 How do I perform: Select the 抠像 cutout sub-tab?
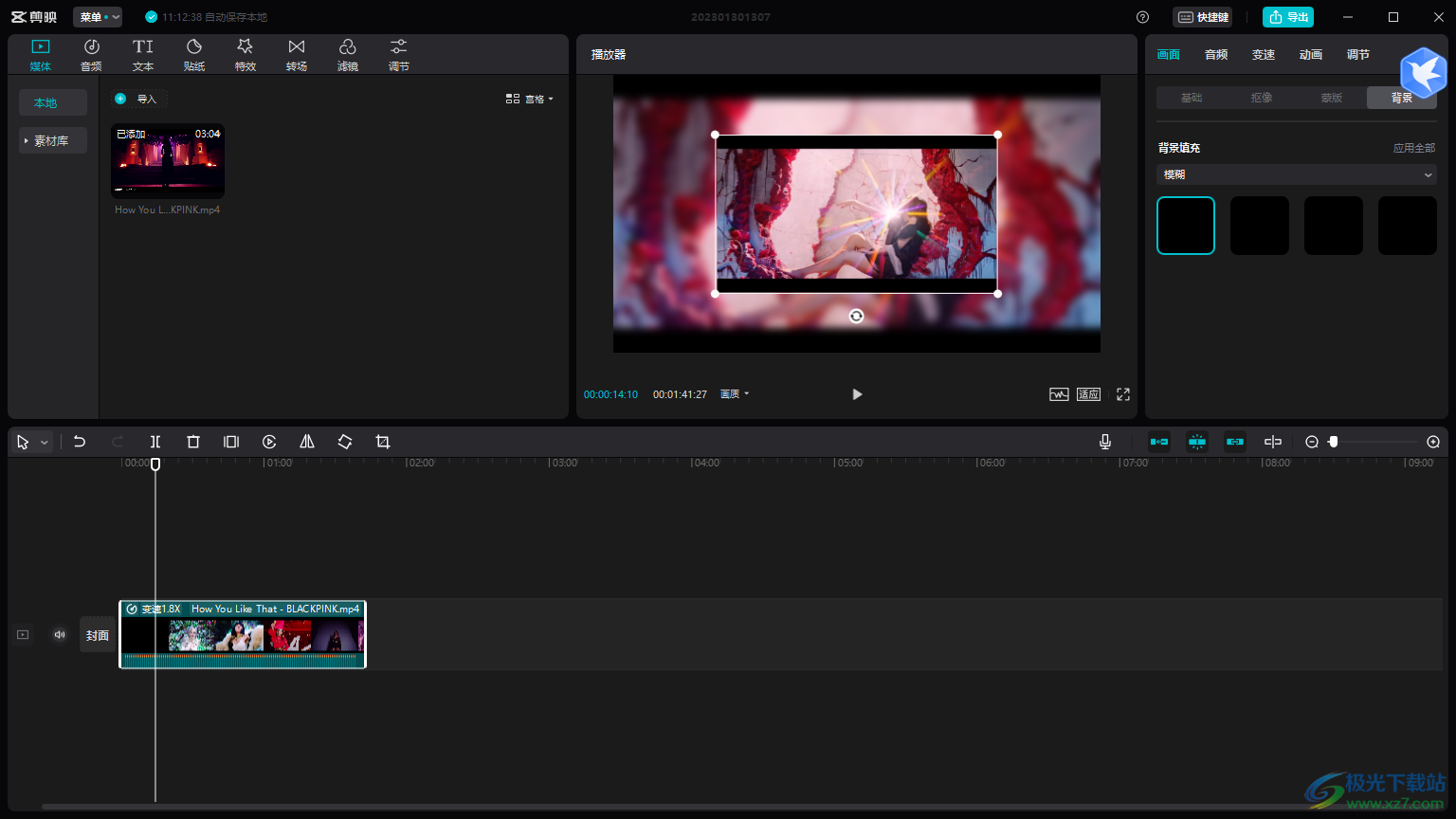pyautogui.click(x=1262, y=98)
